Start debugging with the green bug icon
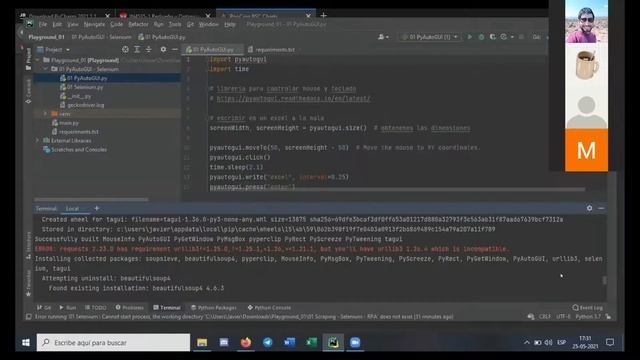640x360 pixels. click(x=481, y=37)
